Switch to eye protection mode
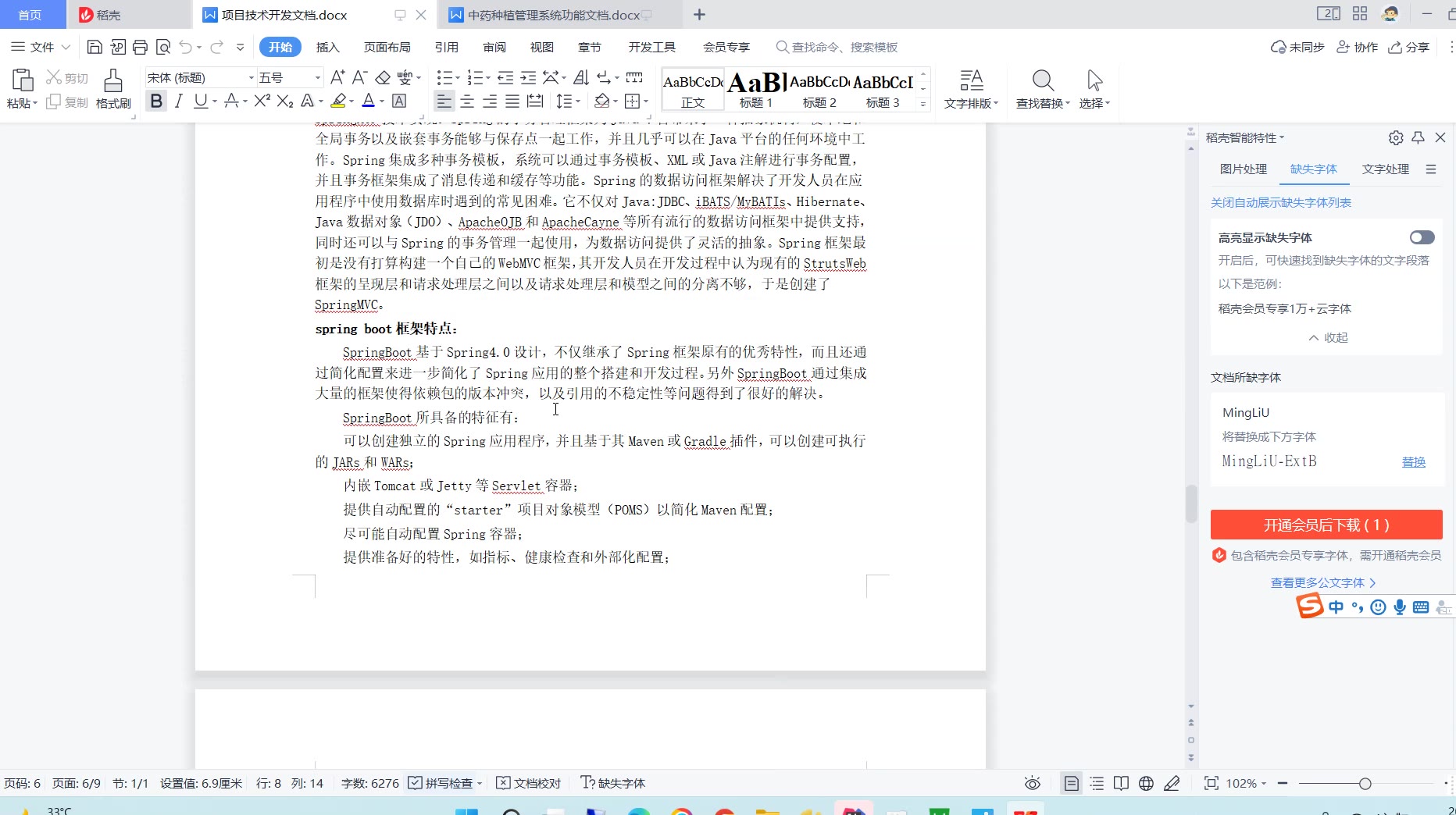Screen dimensions: 1456x815 [1033, 783]
